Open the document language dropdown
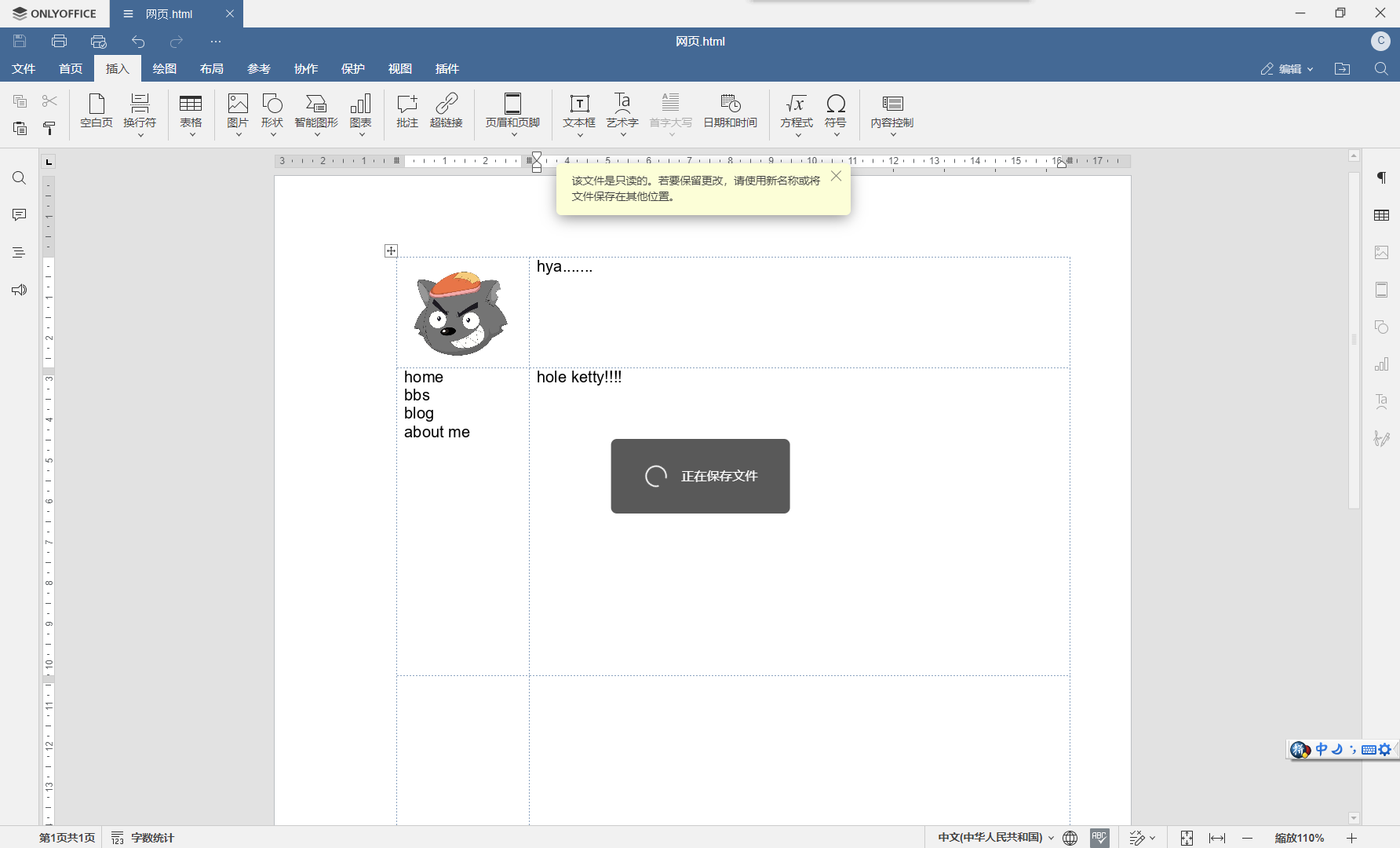Screen dimensions: 1400x848 (x=995, y=838)
